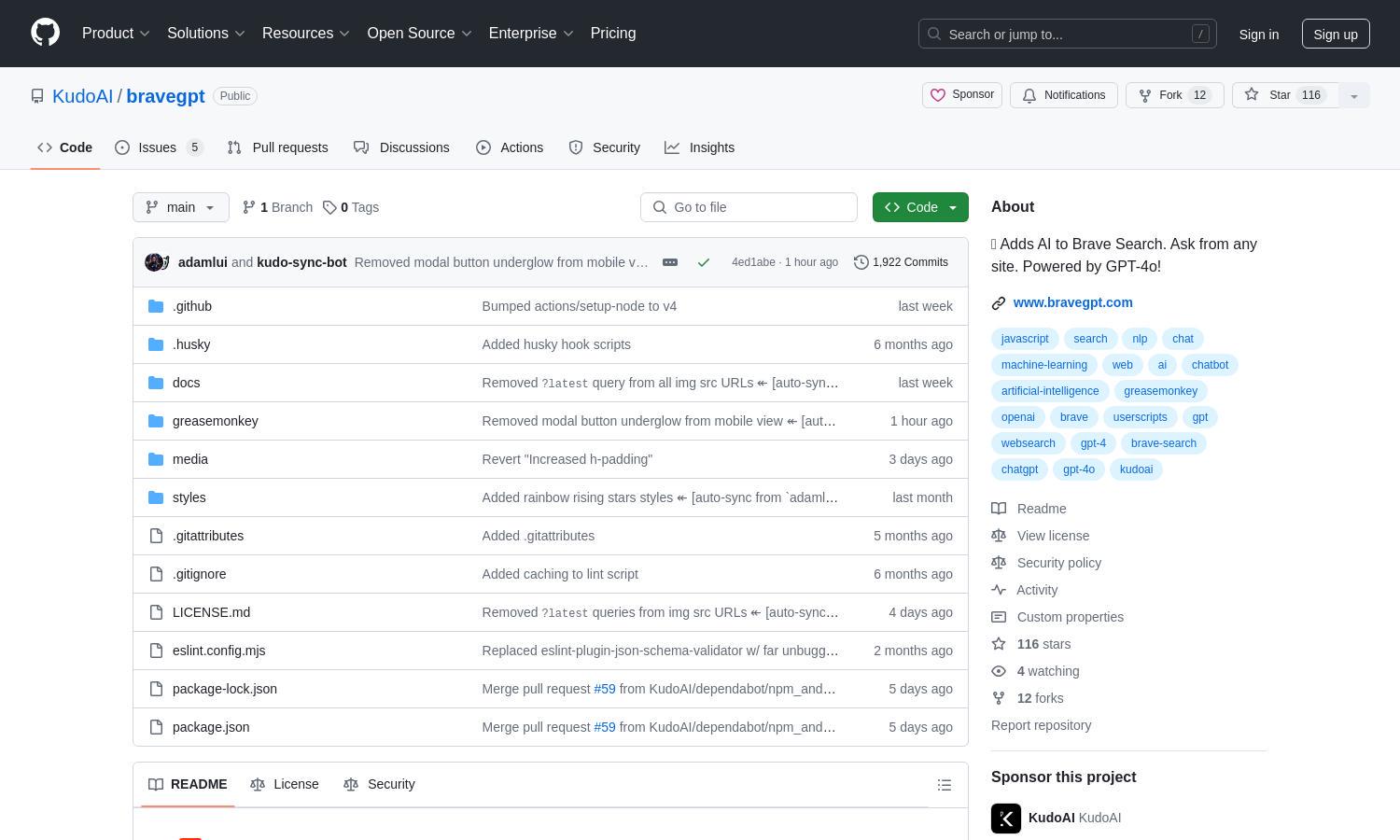Click the Sponsor heart button

(962, 95)
